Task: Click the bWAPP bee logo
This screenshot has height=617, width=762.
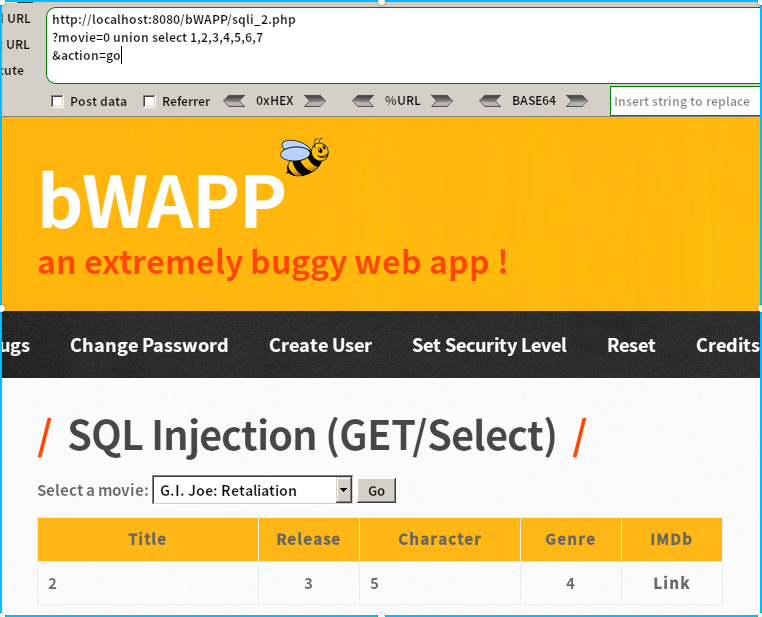Action: click(305, 156)
